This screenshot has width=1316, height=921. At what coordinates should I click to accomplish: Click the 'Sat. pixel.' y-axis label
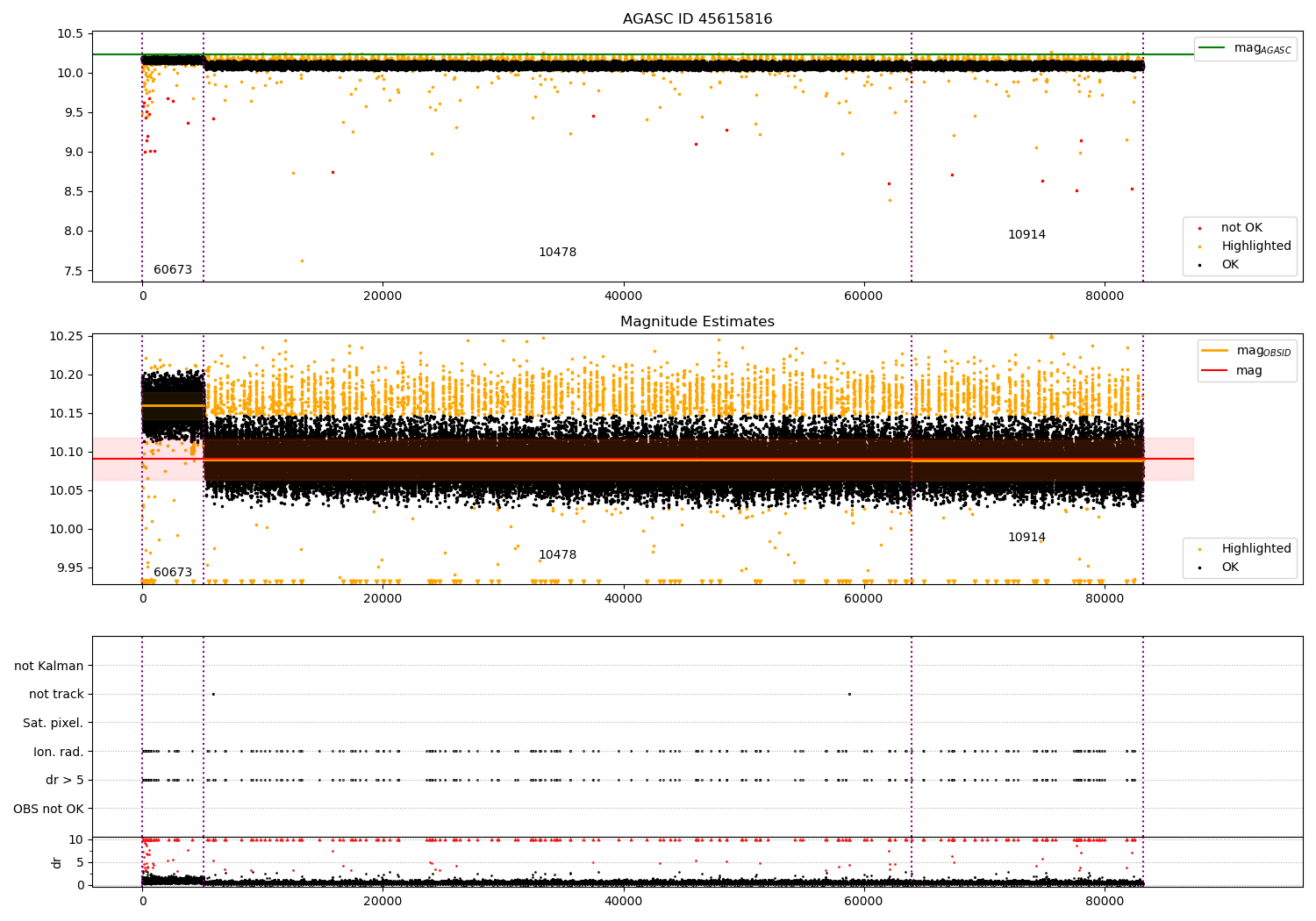(x=54, y=723)
